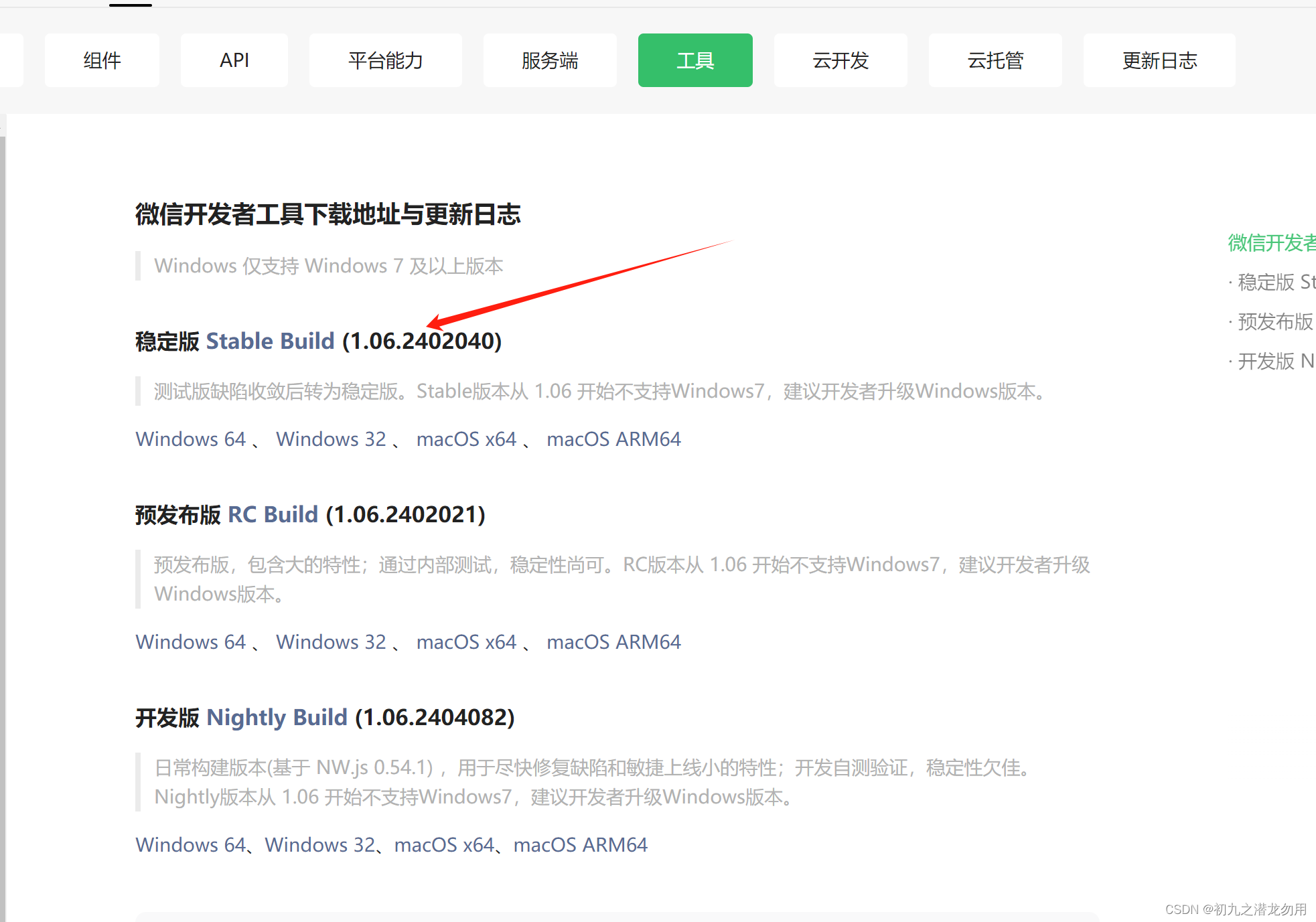Jump to 预发布版 in sidebar outline

(1274, 321)
